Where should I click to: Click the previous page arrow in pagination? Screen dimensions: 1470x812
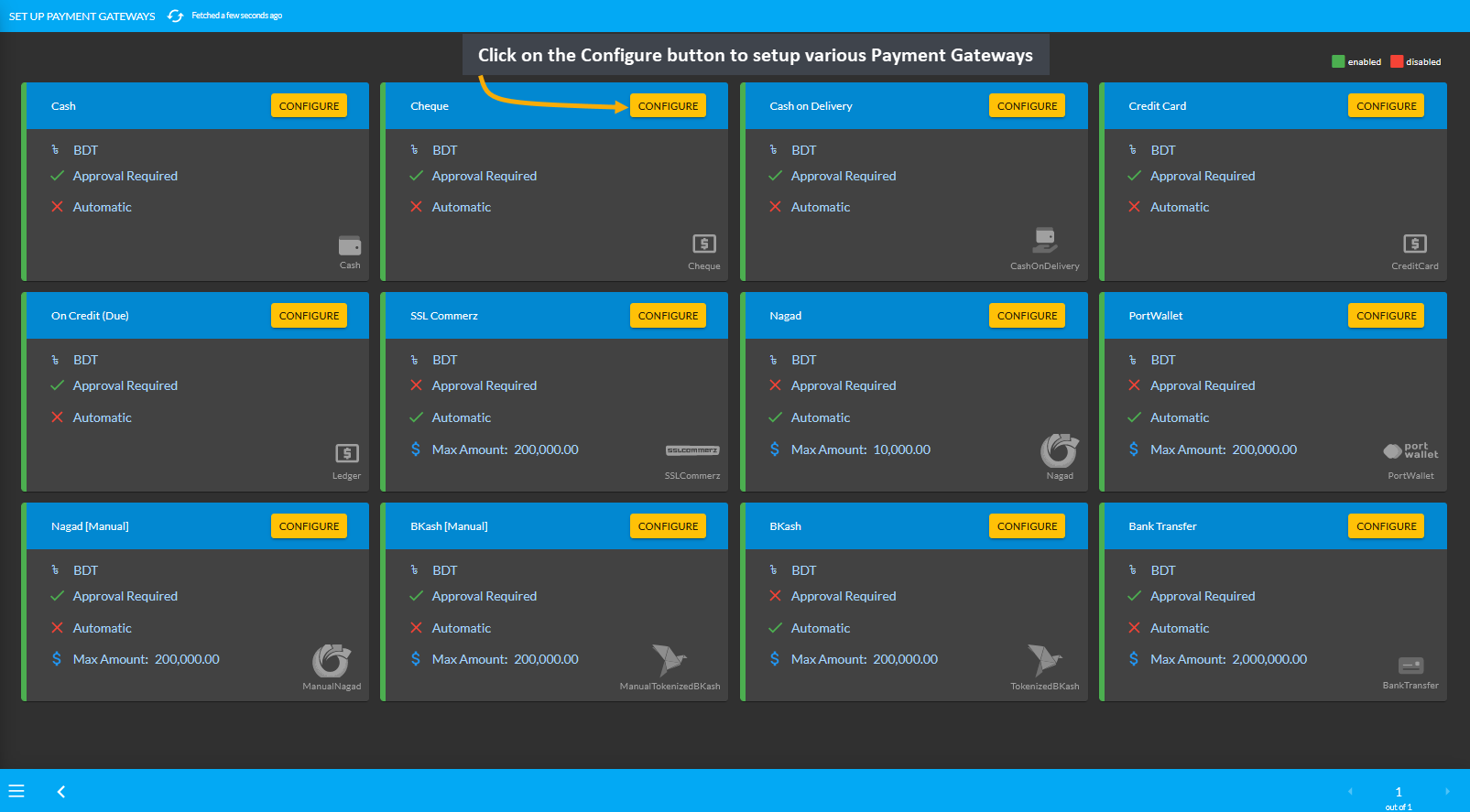[1350, 791]
